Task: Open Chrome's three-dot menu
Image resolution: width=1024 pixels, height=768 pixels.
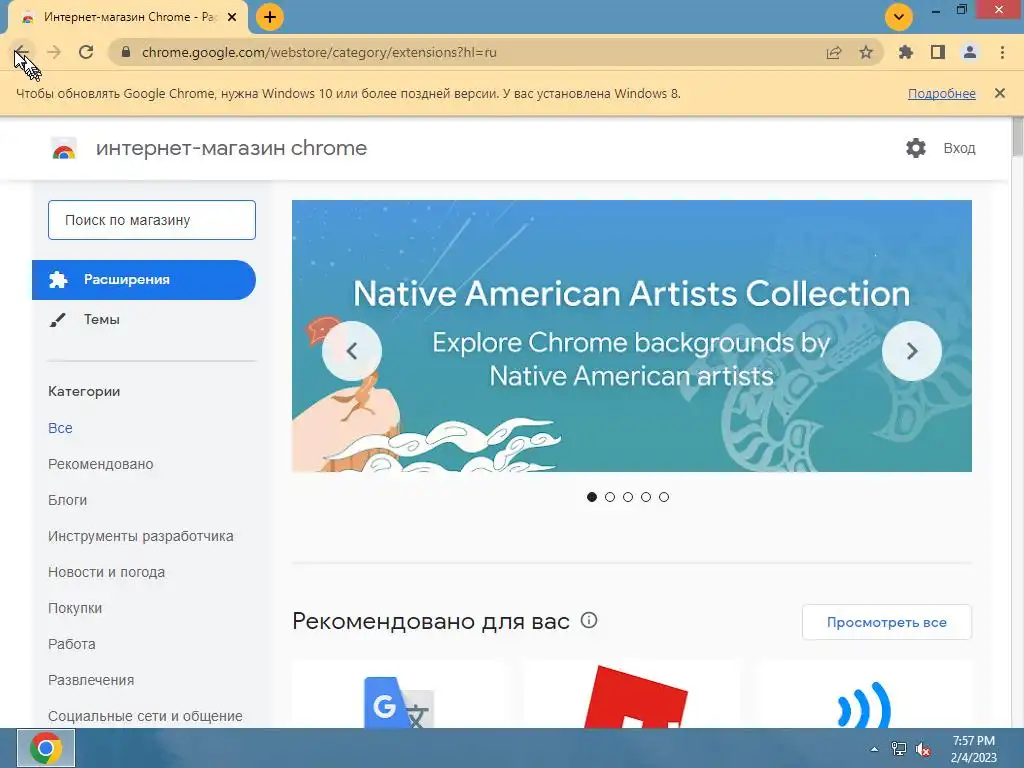Action: click(1002, 52)
